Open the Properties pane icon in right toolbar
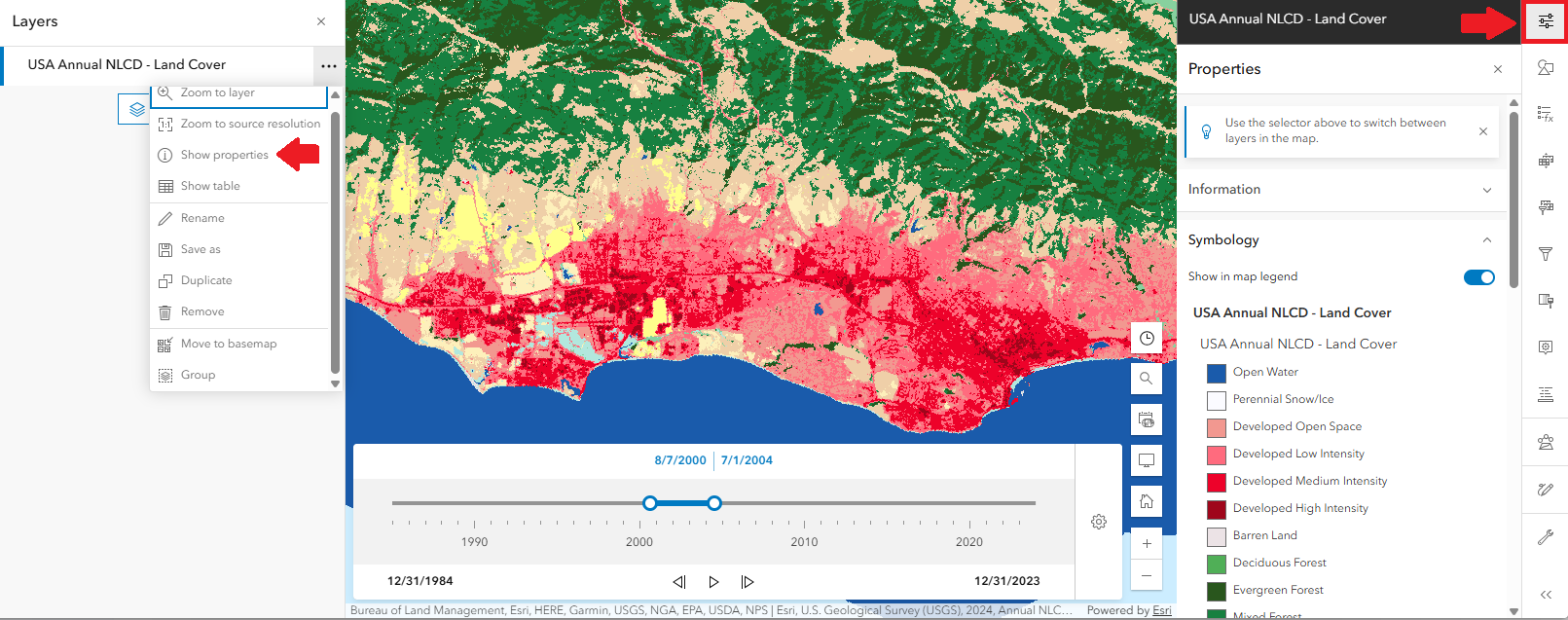This screenshot has width=1568, height=620. point(1545,21)
